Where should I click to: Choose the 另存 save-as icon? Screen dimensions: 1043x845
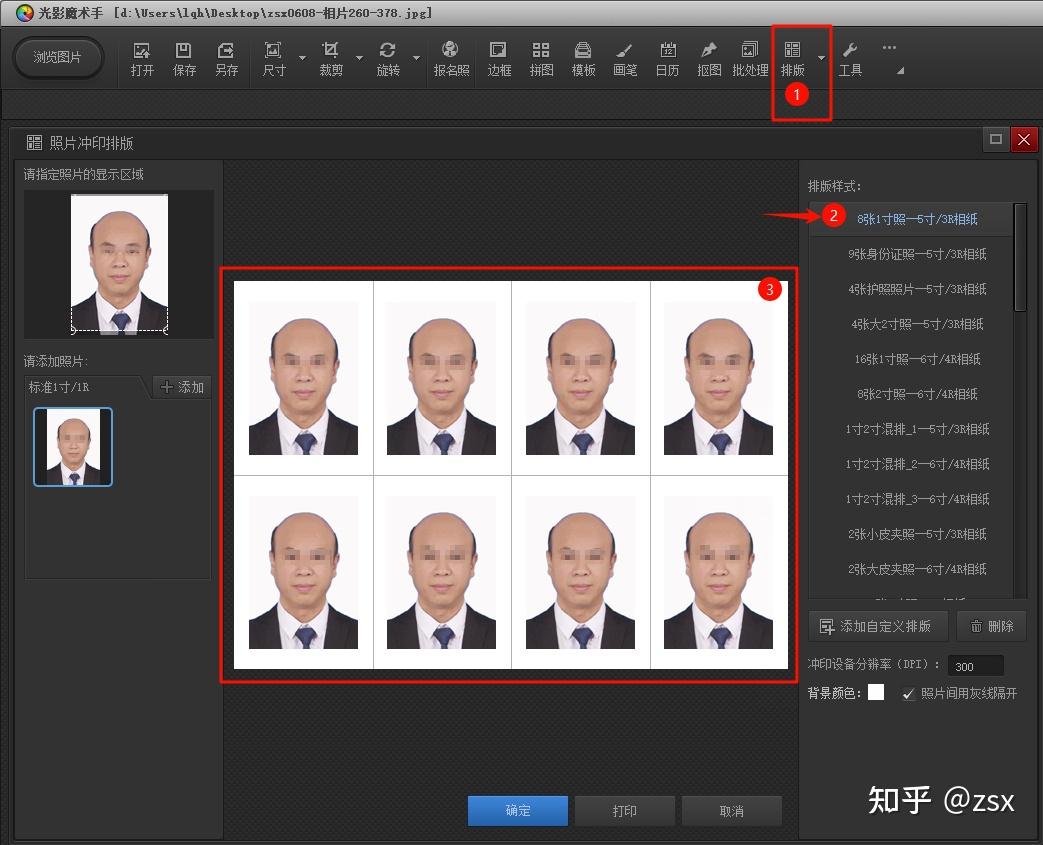click(x=226, y=59)
